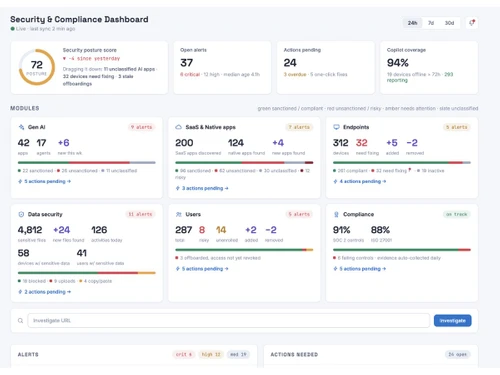The height and width of the screenshot is (375, 500).
Task: Switch to 7d time range
Action: pyautogui.click(x=431, y=23)
